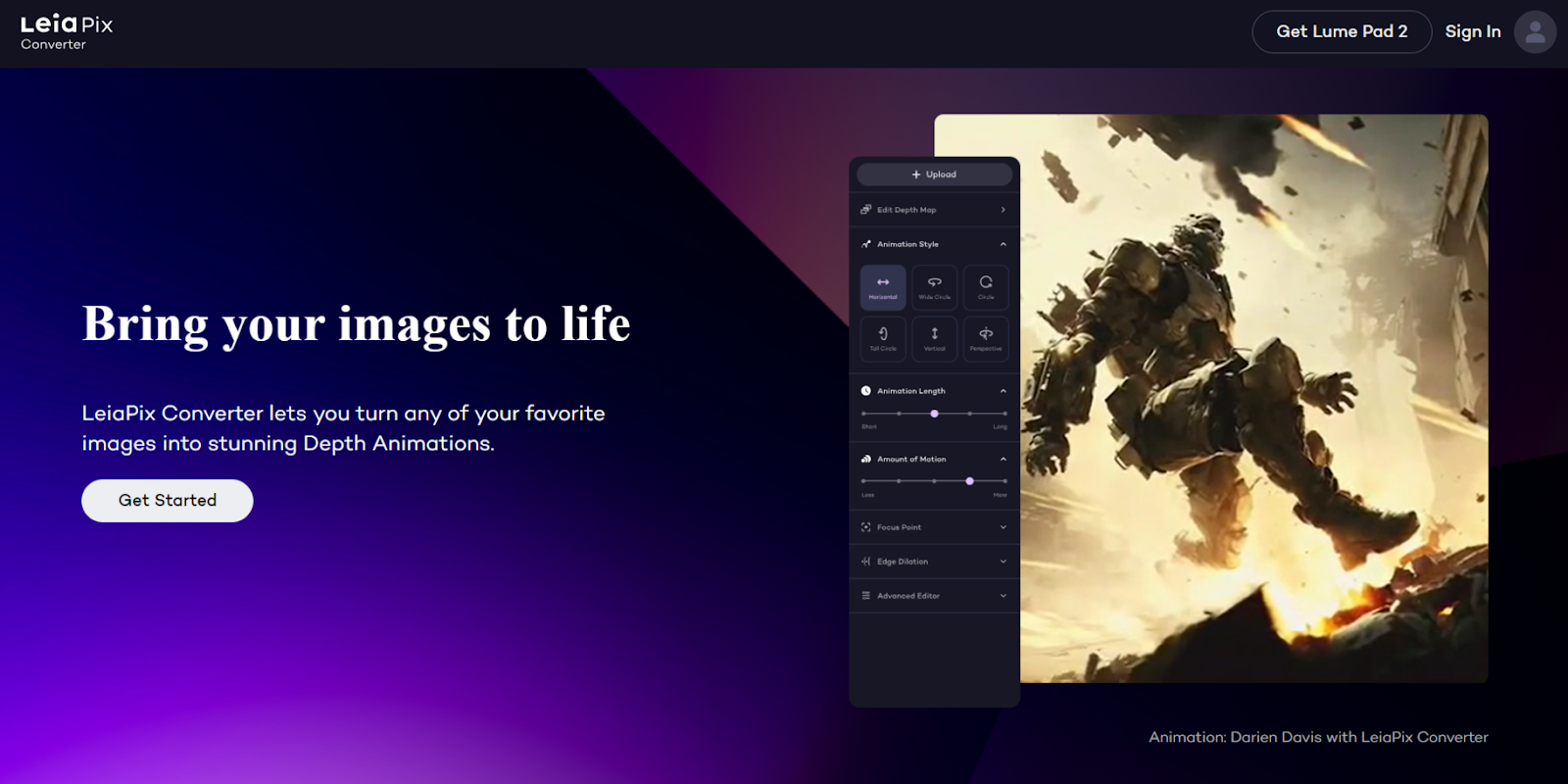Click the Animation Length clock icon

[865, 391]
